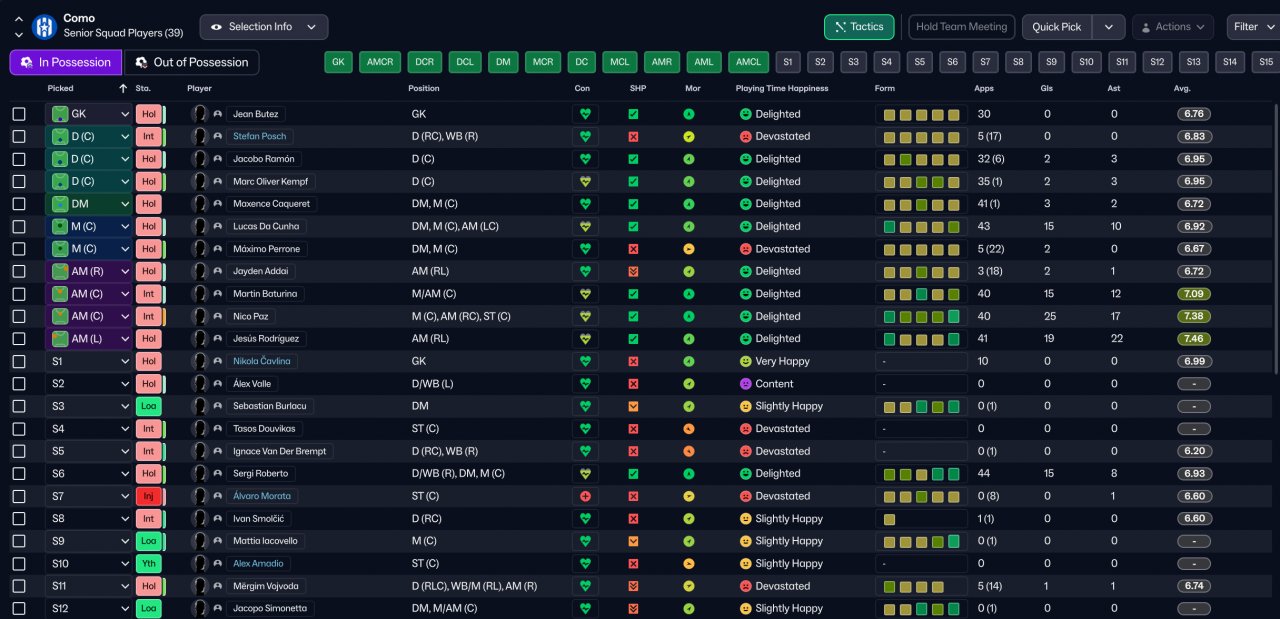The image size is (1280, 619).
Task: Tick the checkbox for Jean Butez
Action: [19, 114]
